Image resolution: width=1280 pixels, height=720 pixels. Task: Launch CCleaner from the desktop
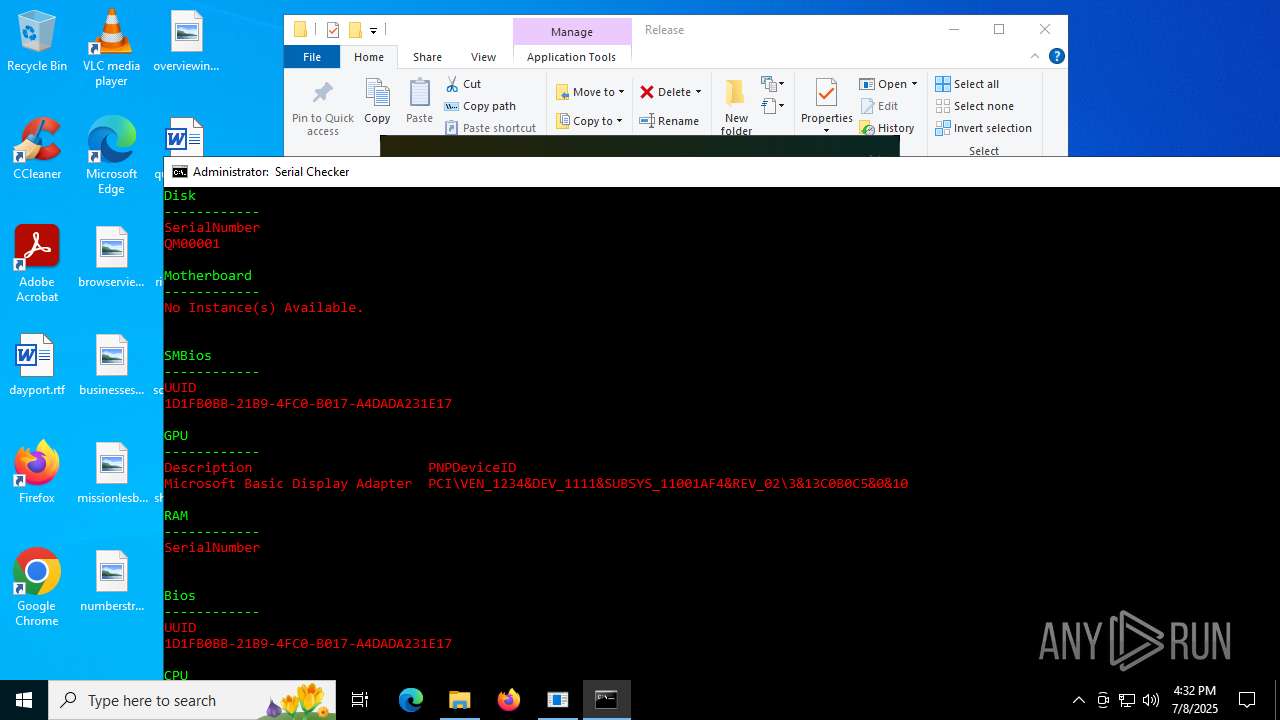[37, 149]
